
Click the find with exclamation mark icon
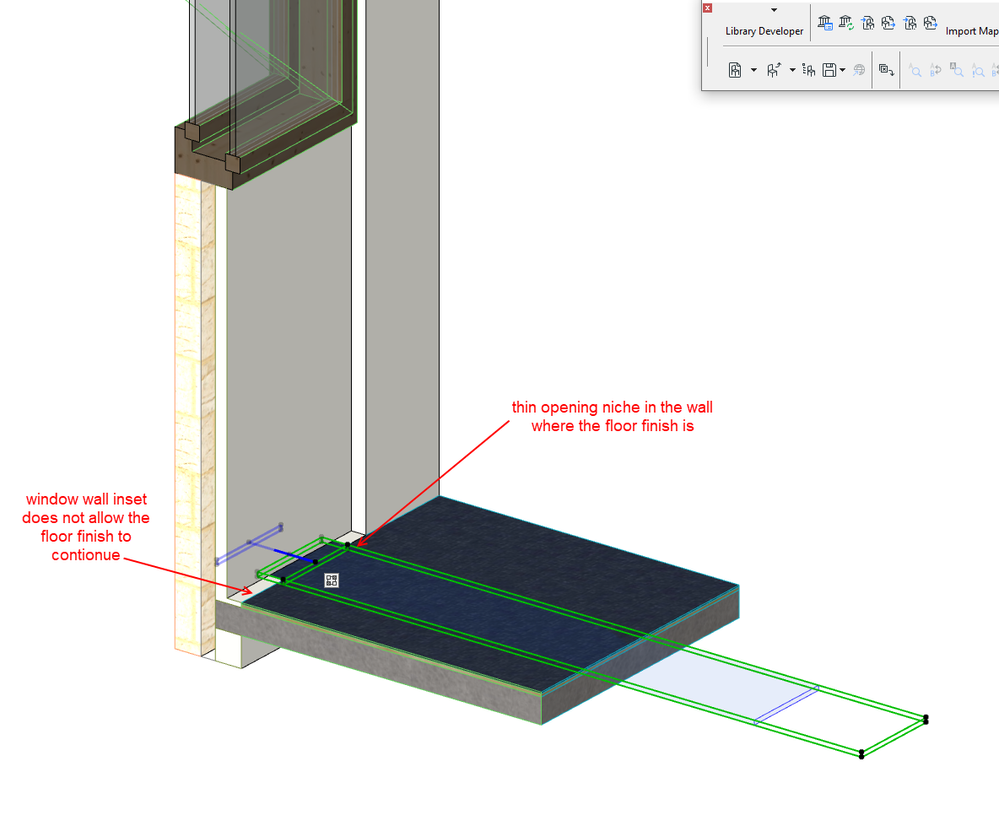pyautogui.click(x=978, y=70)
